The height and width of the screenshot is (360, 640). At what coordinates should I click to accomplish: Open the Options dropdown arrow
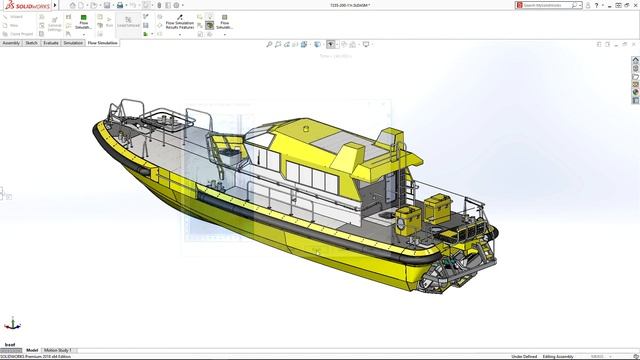tap(183, 5)
